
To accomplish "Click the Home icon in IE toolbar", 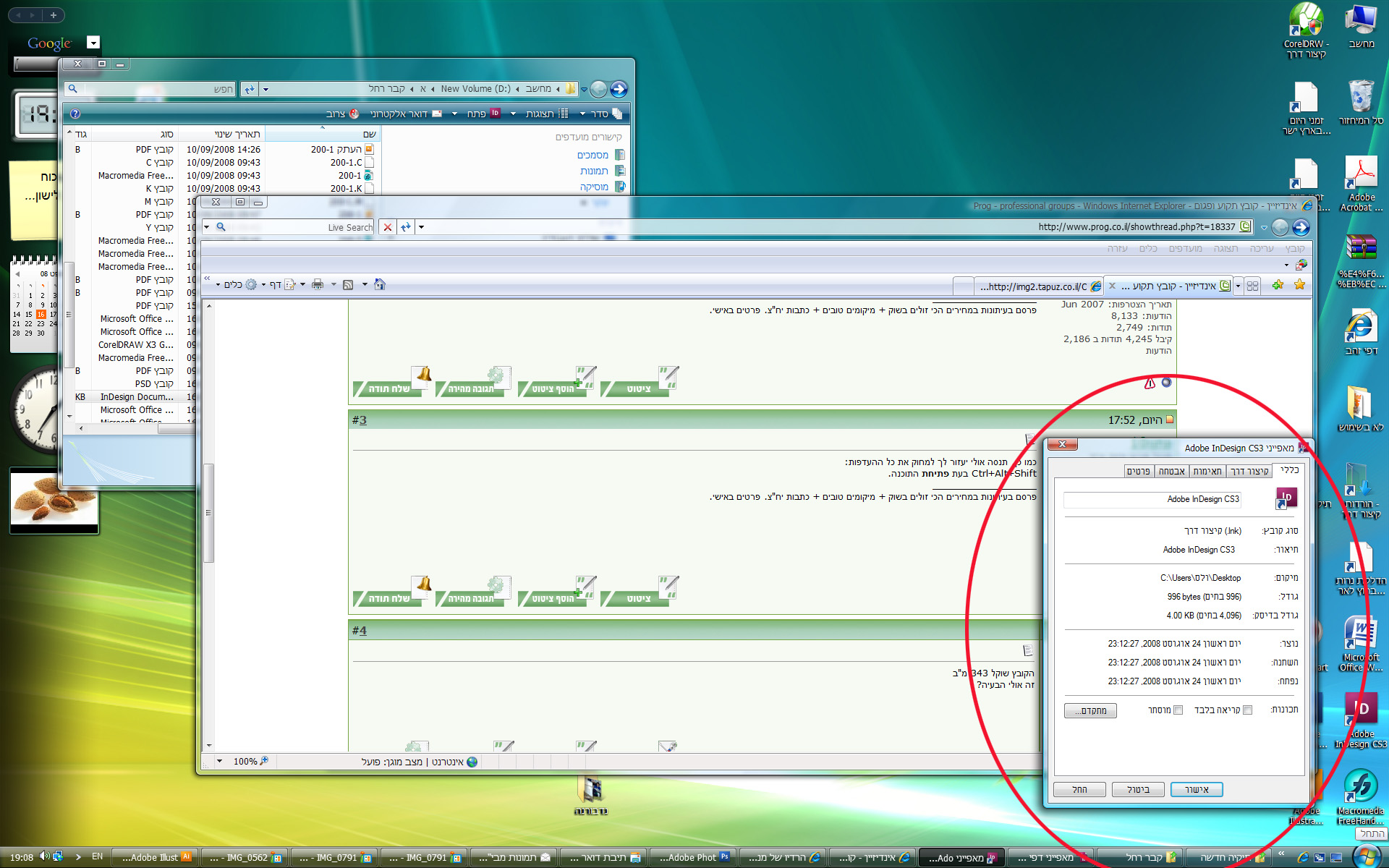I will (x=380, y=284).
